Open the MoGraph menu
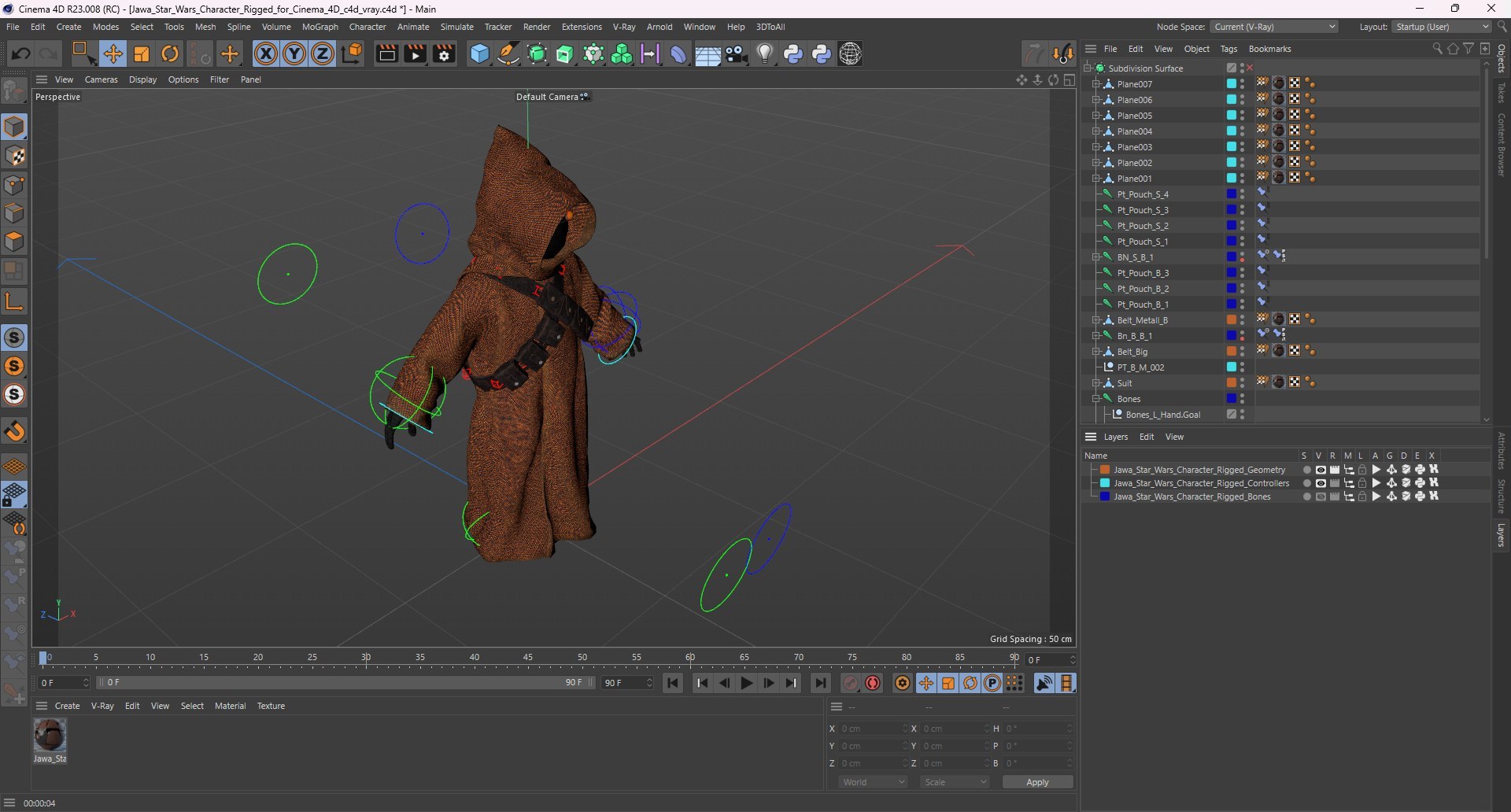The image size is (1511, 812). (320, 27)
